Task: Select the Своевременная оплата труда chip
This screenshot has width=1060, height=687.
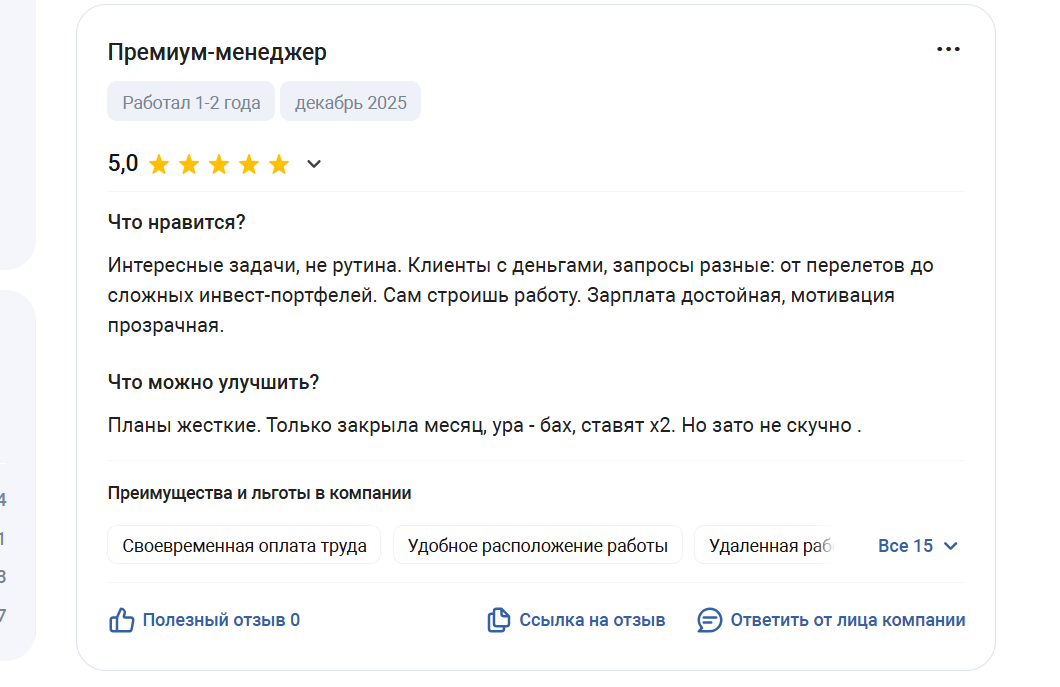Action: [x=244, y=546]
